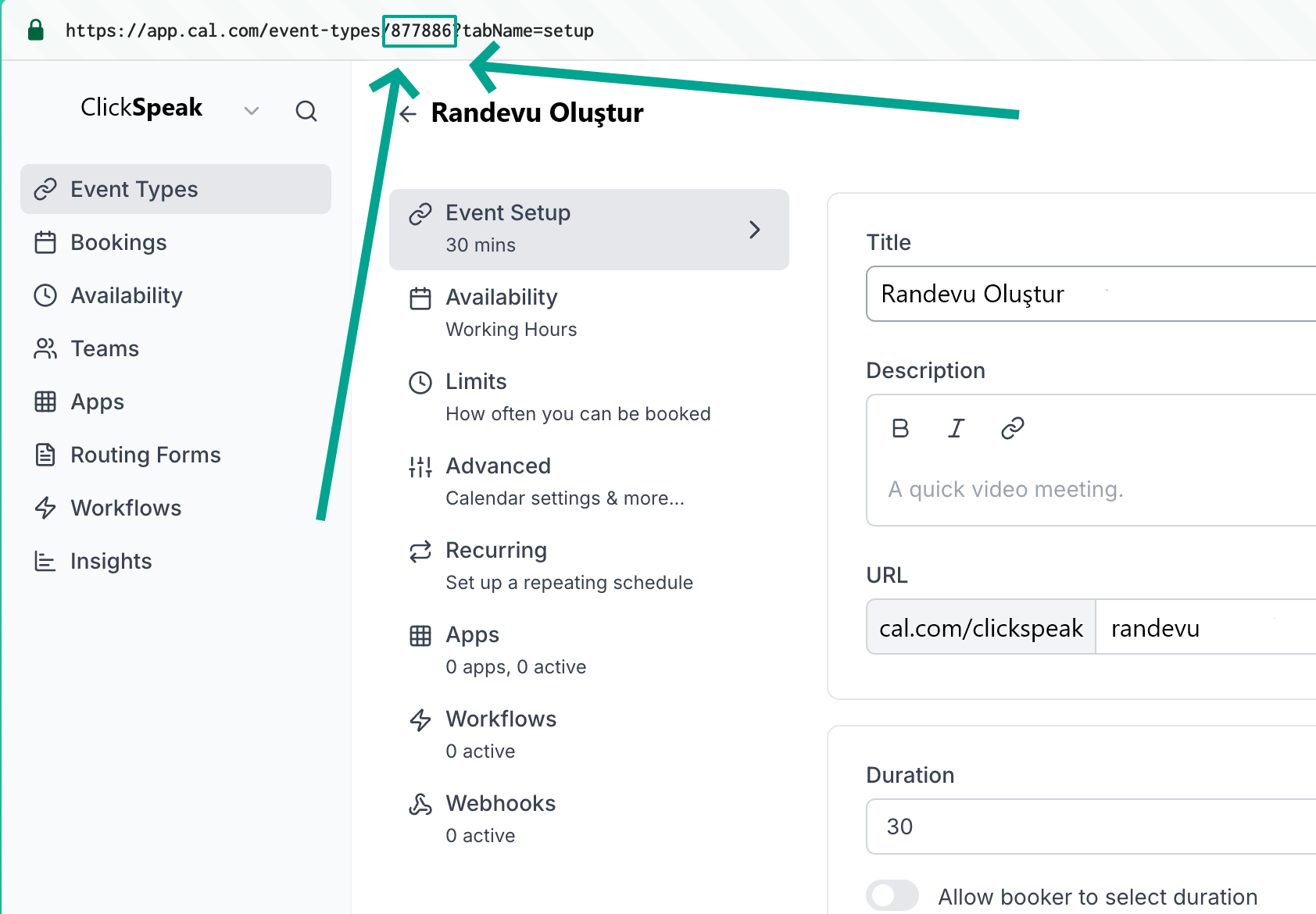
Task: Select the Limits tab
Action: click(x=589, y=397)
